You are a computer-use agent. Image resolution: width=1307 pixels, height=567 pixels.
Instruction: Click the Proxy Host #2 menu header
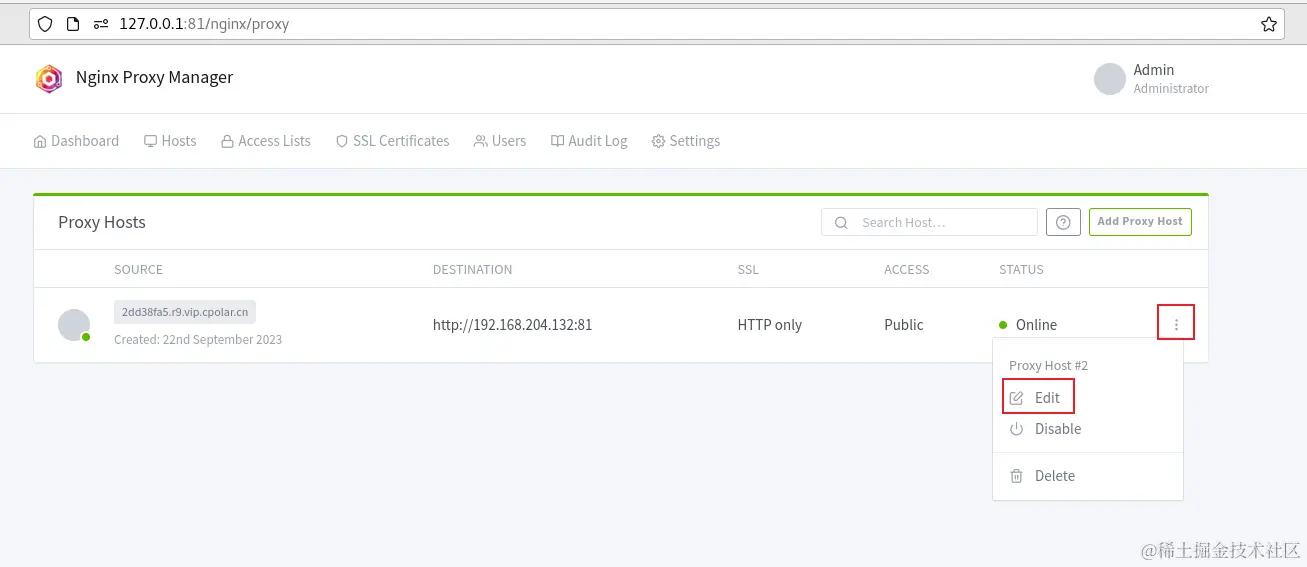[1048, 366]
